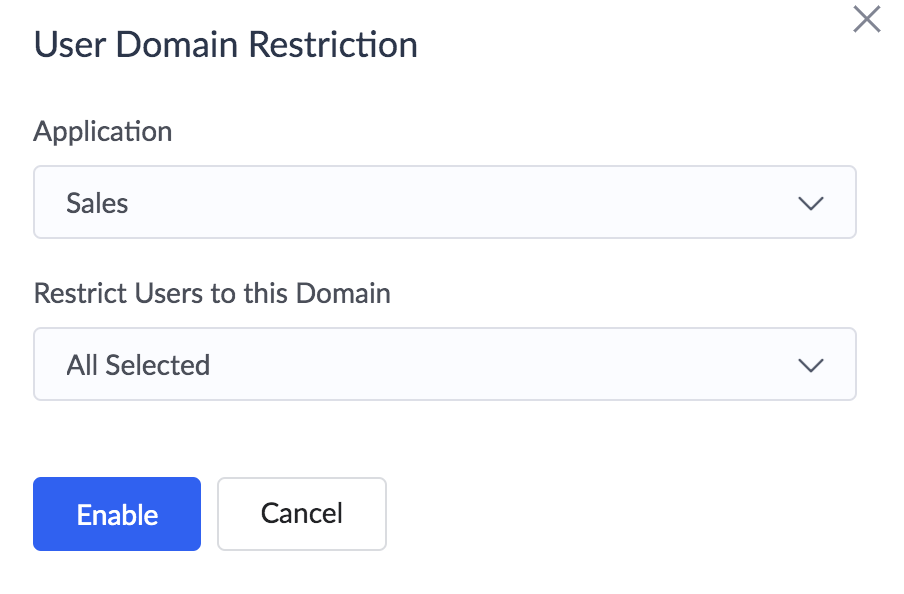Click the Cancel button
904x594 pixels.
(302, 514)
